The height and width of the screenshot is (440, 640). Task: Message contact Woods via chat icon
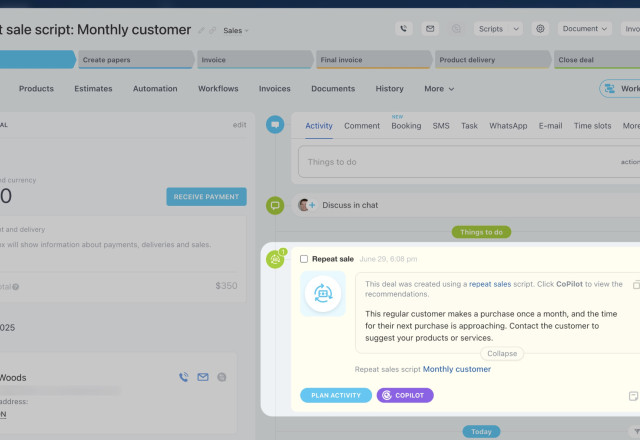tap(222, 377)
